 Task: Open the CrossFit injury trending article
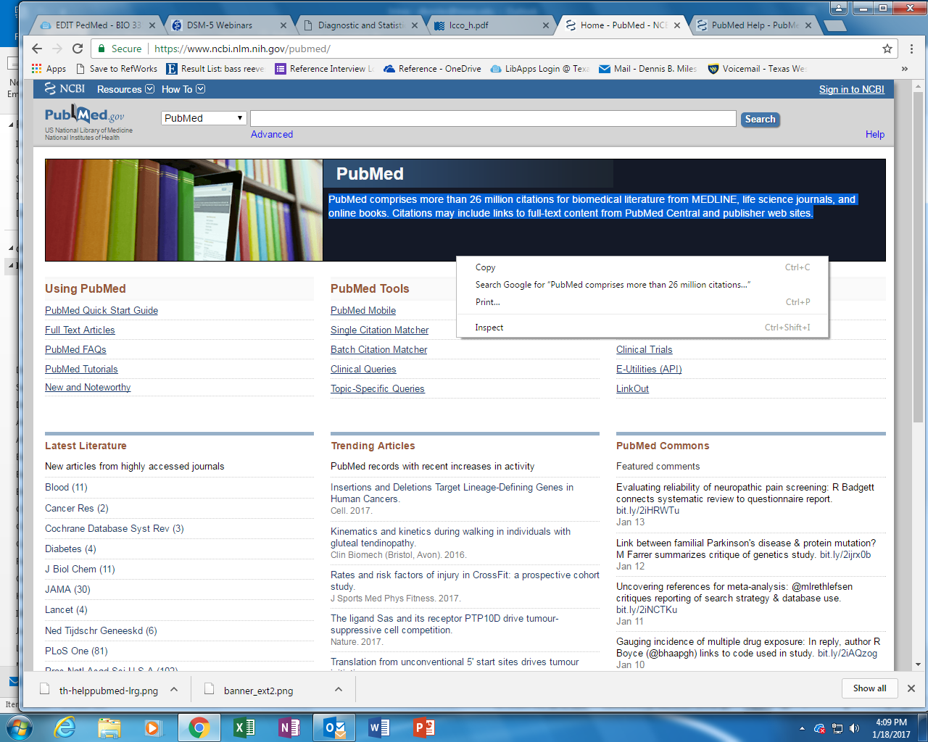pos(465,580)
